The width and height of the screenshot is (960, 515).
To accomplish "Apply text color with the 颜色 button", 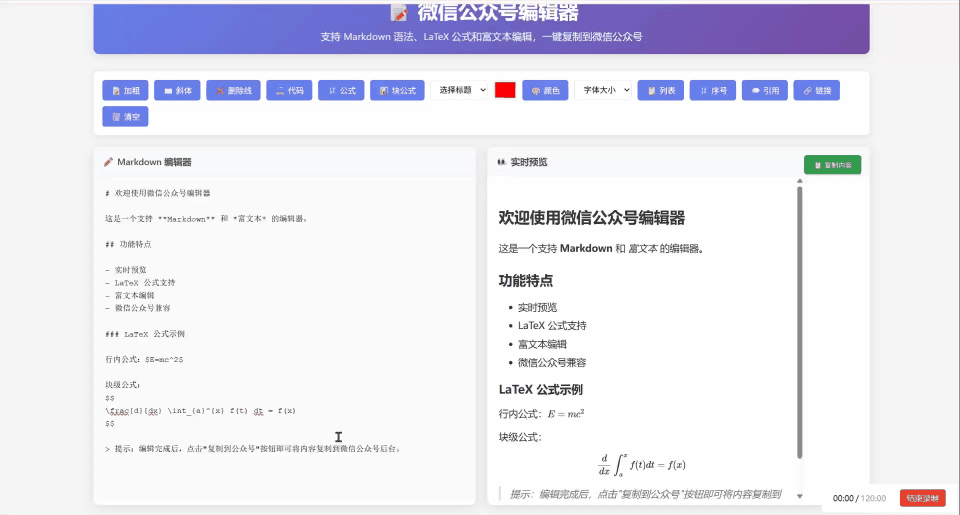I will point(545,91).
